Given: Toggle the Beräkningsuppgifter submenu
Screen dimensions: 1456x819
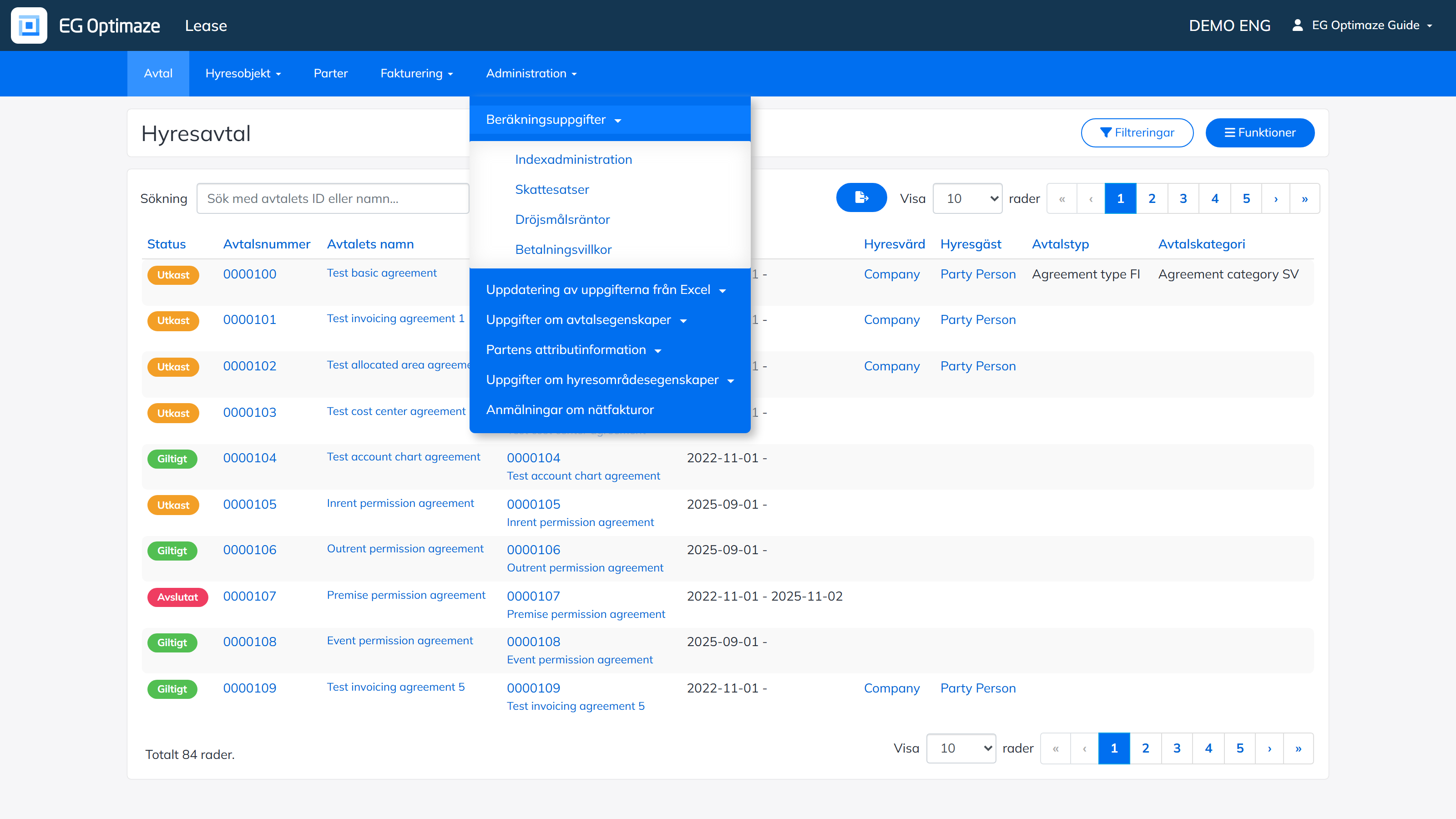Looking at the screenshot, I should click(610, 120).
